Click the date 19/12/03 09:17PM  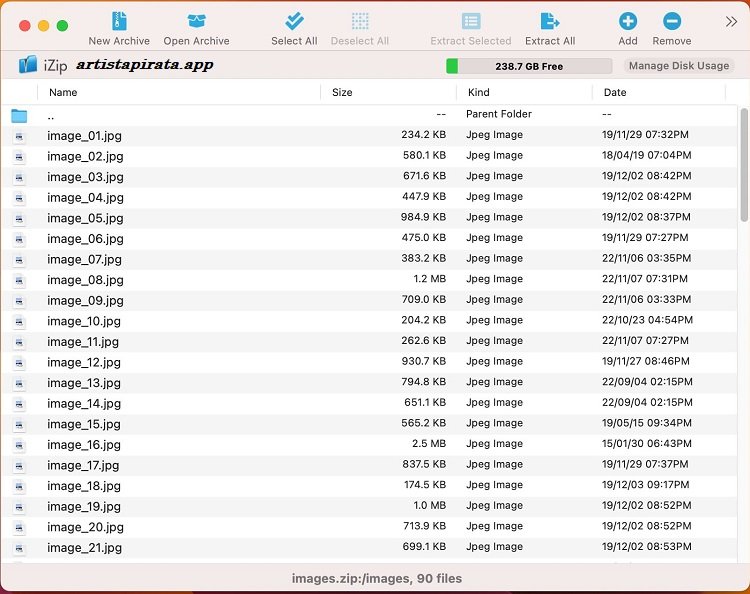click(646, 484)
